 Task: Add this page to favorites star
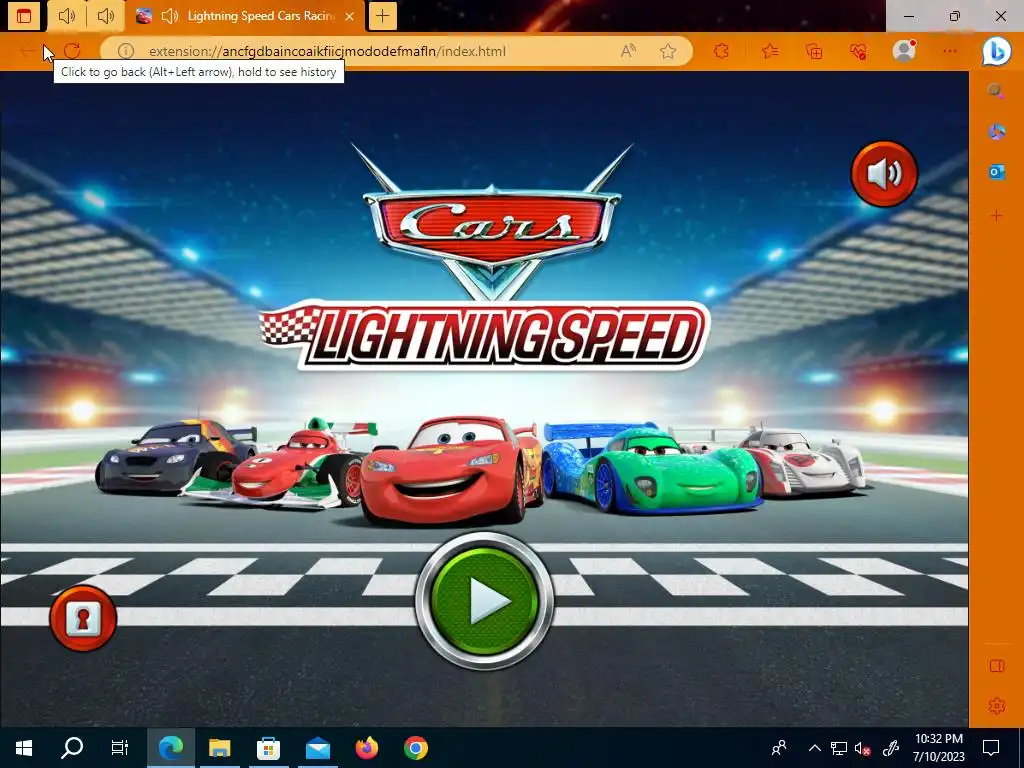point(667,51)
